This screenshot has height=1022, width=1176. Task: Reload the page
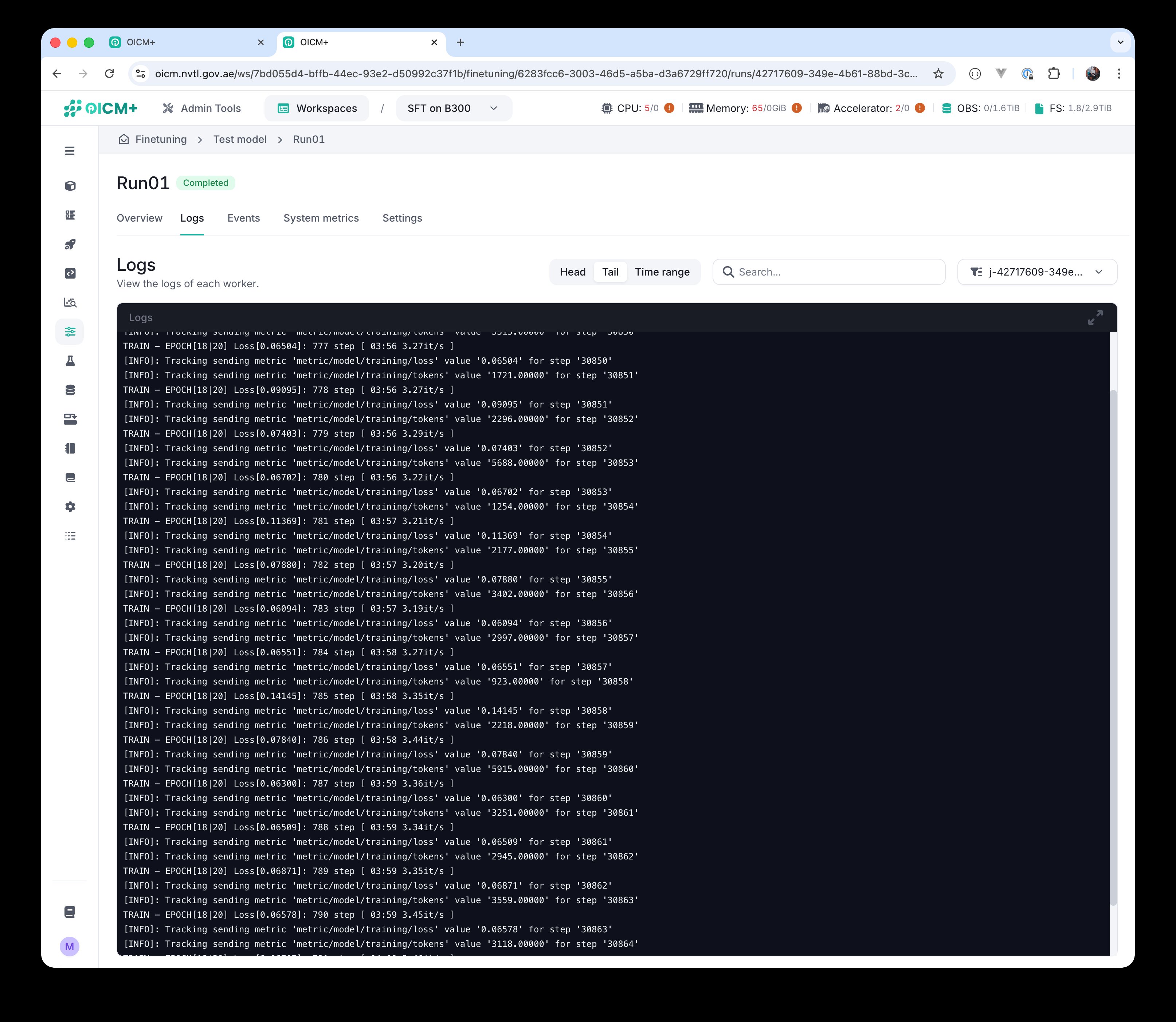pos(109,74)
